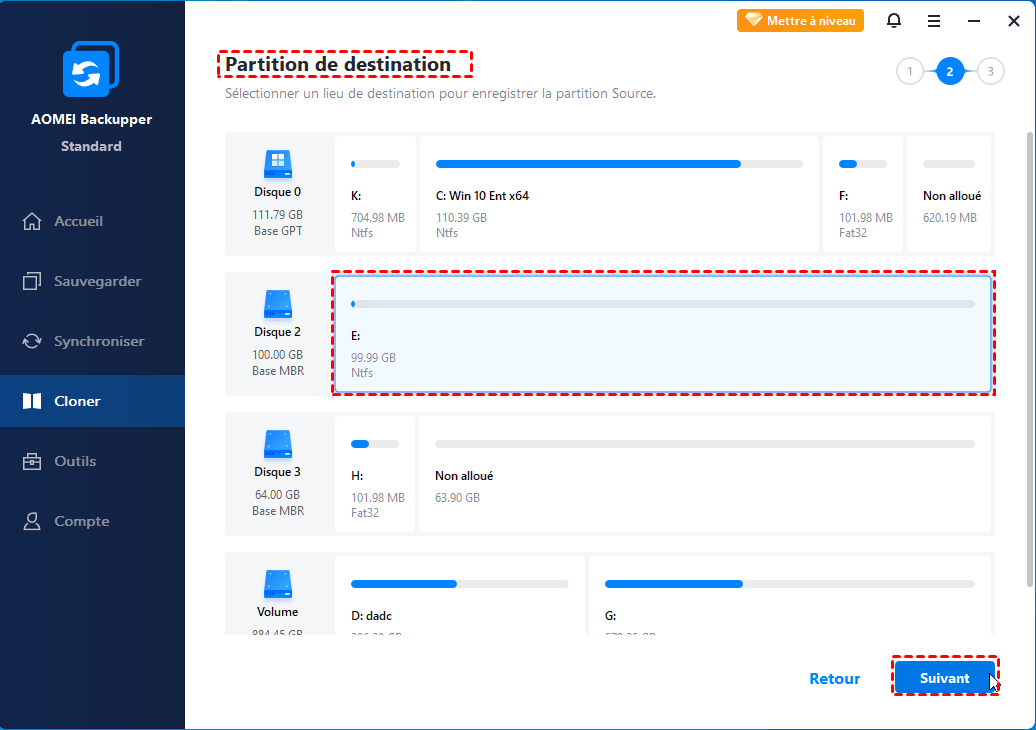Click the 64.00 GB size text

[x=278, y=495]
